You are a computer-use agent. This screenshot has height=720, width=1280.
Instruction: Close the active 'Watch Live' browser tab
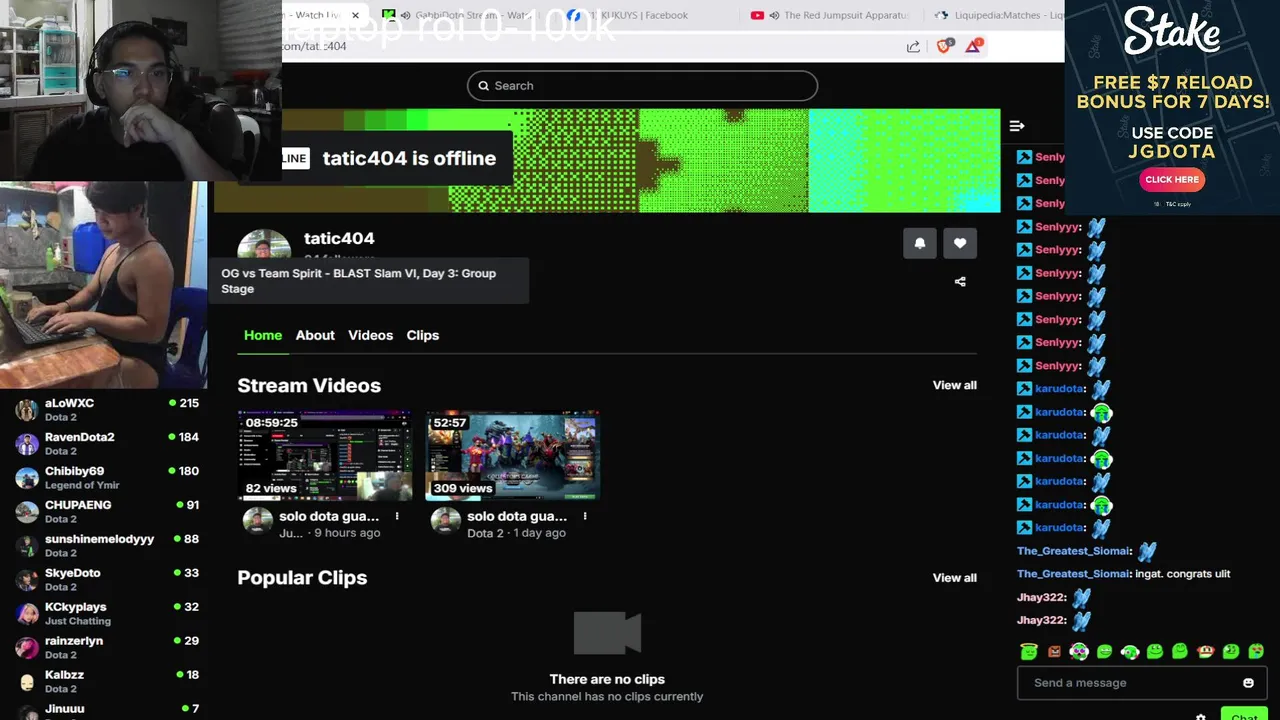355,15
